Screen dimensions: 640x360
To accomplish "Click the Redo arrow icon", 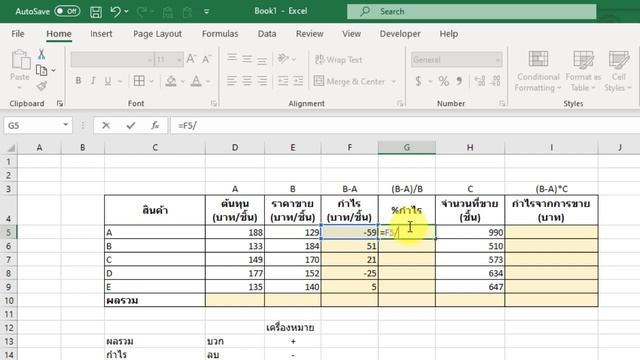I will click(142, 11).
